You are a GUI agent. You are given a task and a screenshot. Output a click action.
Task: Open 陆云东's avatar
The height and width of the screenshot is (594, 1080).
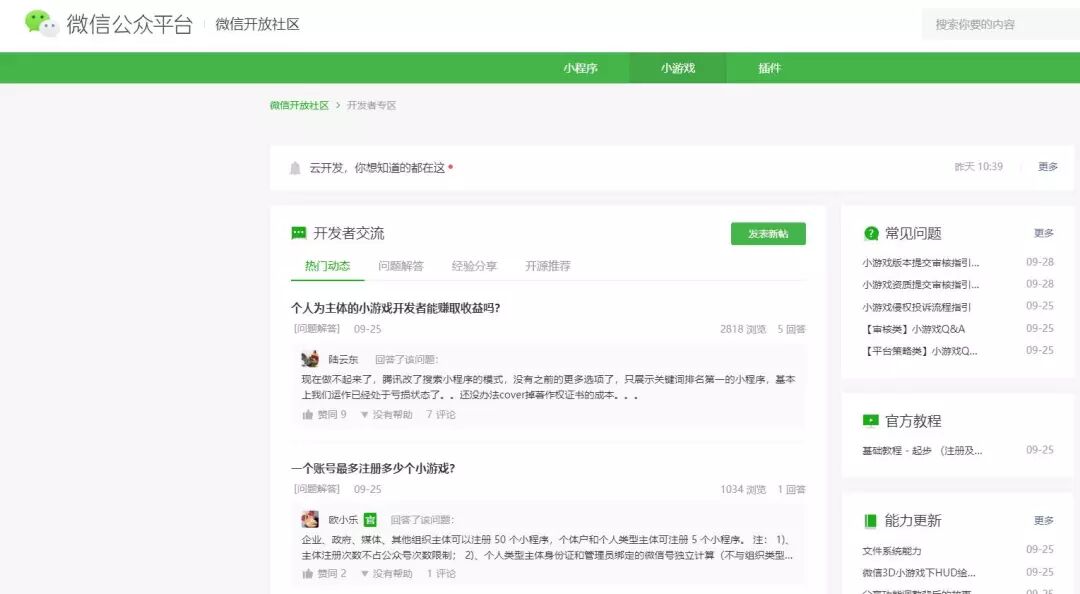click(x=310, y=359)
